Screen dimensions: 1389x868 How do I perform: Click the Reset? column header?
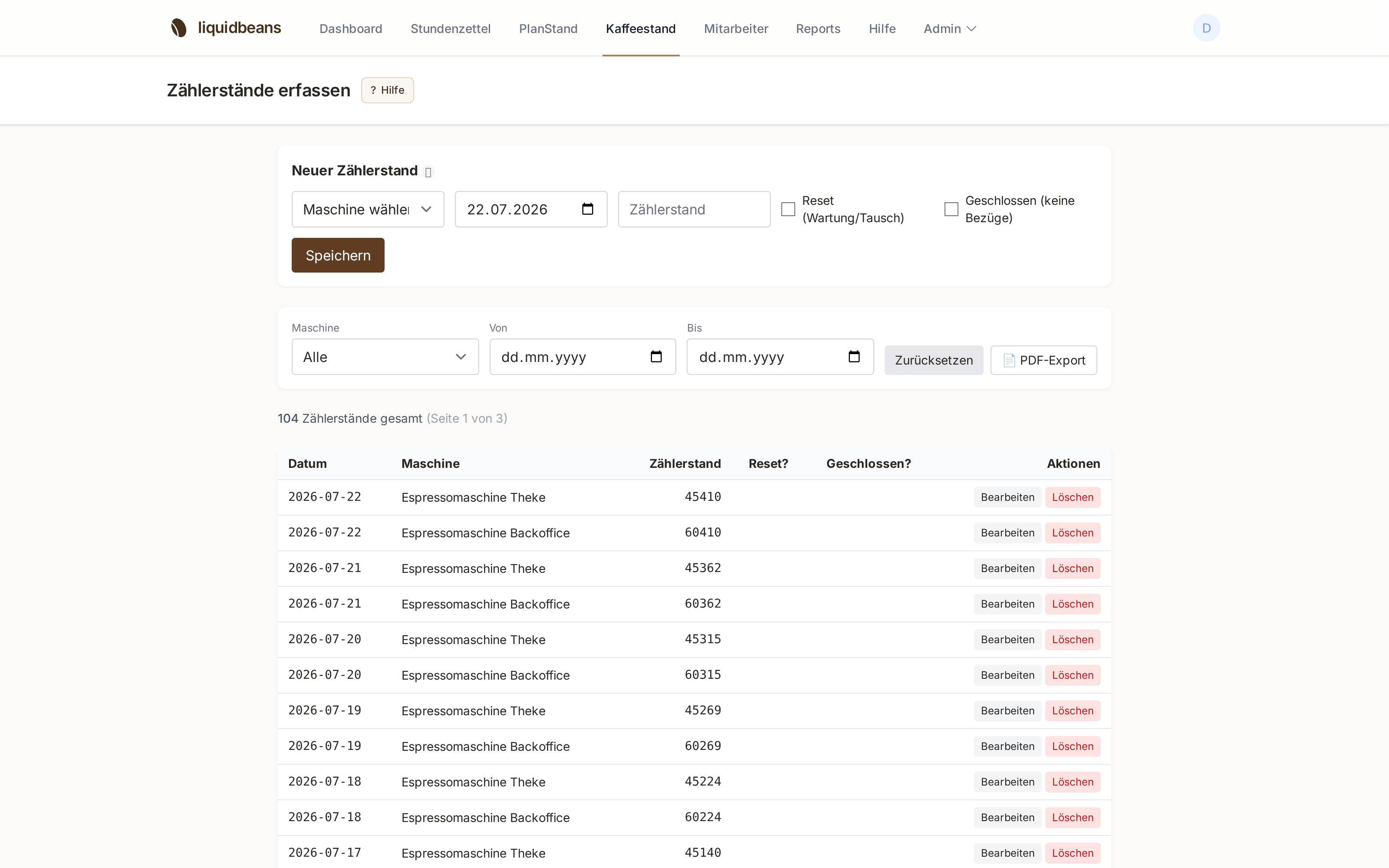768,463
